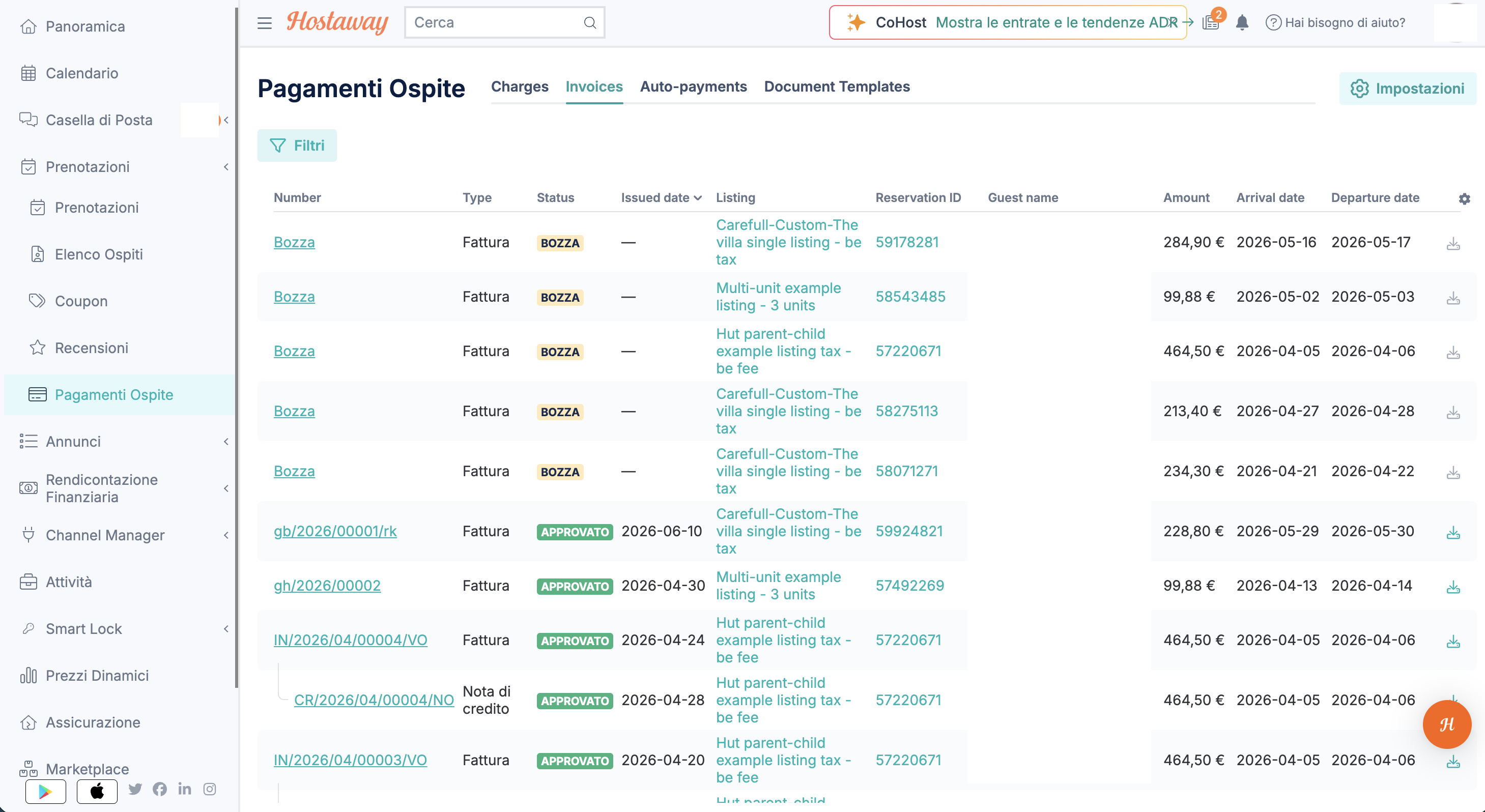Open the Multi-unit example listing for 58543485
This screenshot has width=1485, height=812.
point(778,297)
